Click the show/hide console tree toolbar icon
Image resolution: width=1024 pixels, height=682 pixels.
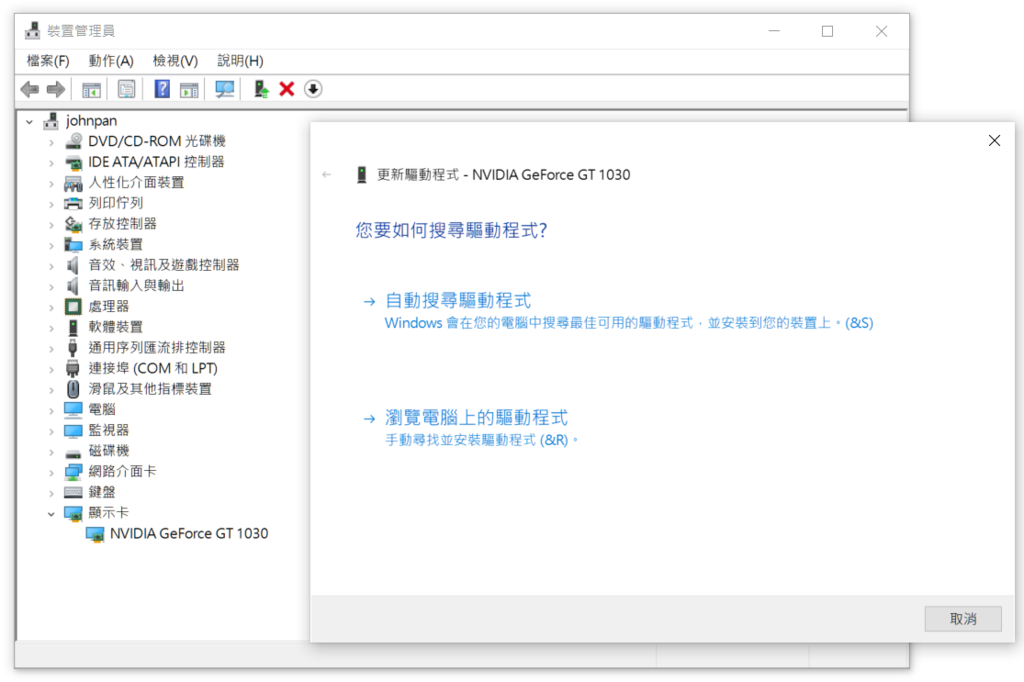[91, 89]
